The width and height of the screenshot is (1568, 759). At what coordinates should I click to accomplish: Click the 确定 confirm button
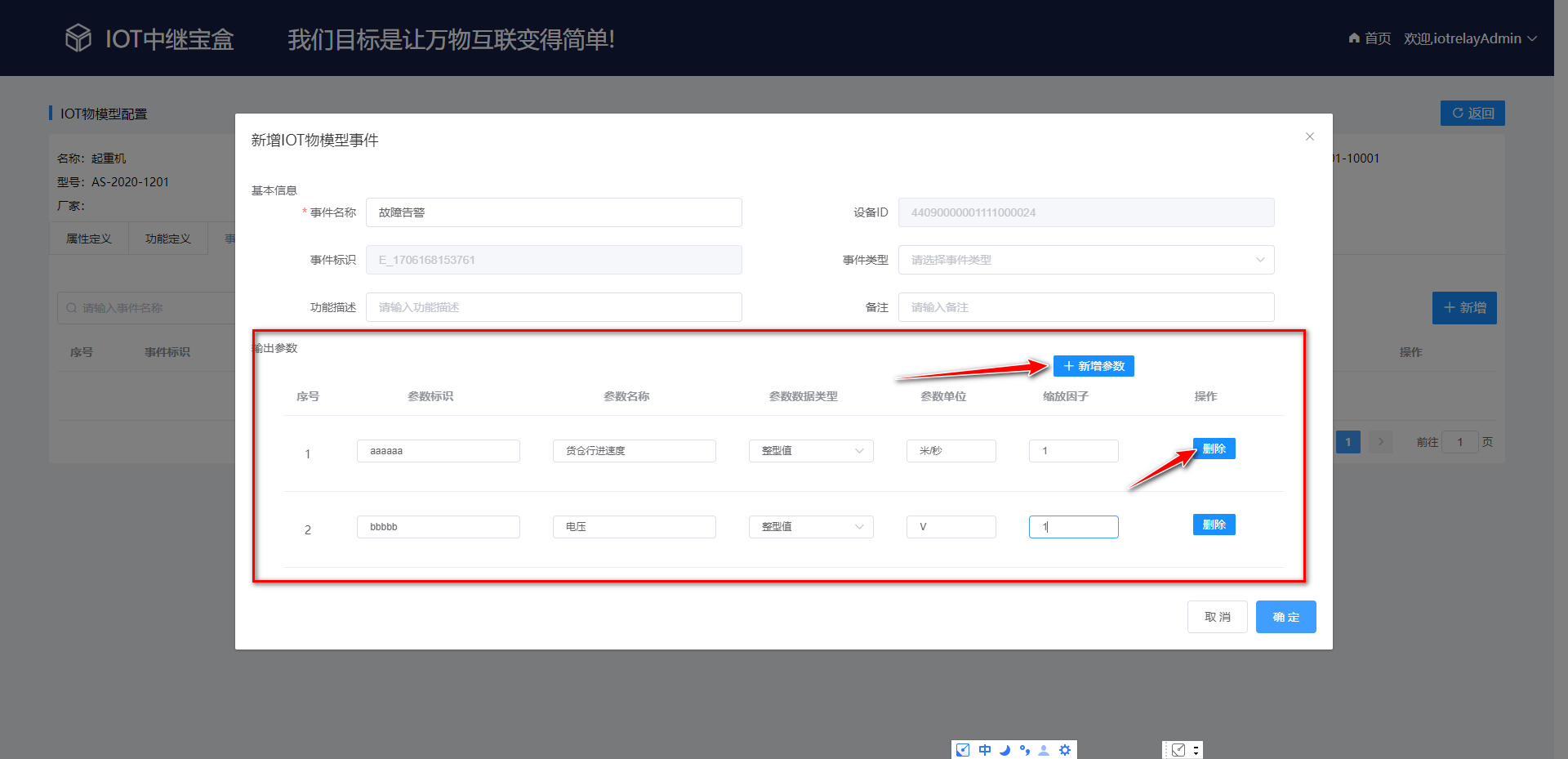pos(1285,617)
